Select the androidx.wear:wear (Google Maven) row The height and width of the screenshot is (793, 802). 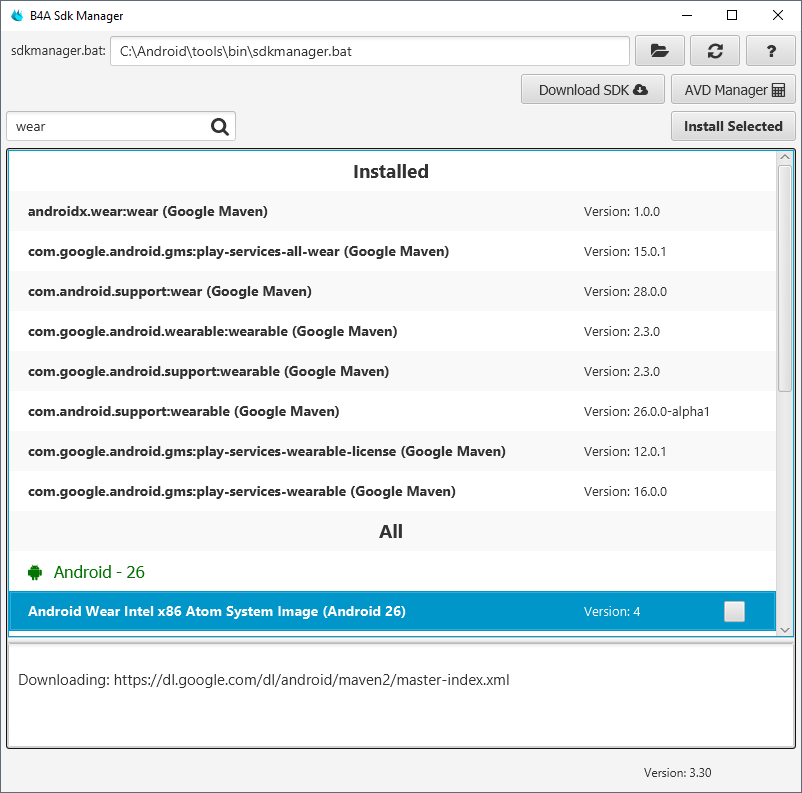pos(392,211)
